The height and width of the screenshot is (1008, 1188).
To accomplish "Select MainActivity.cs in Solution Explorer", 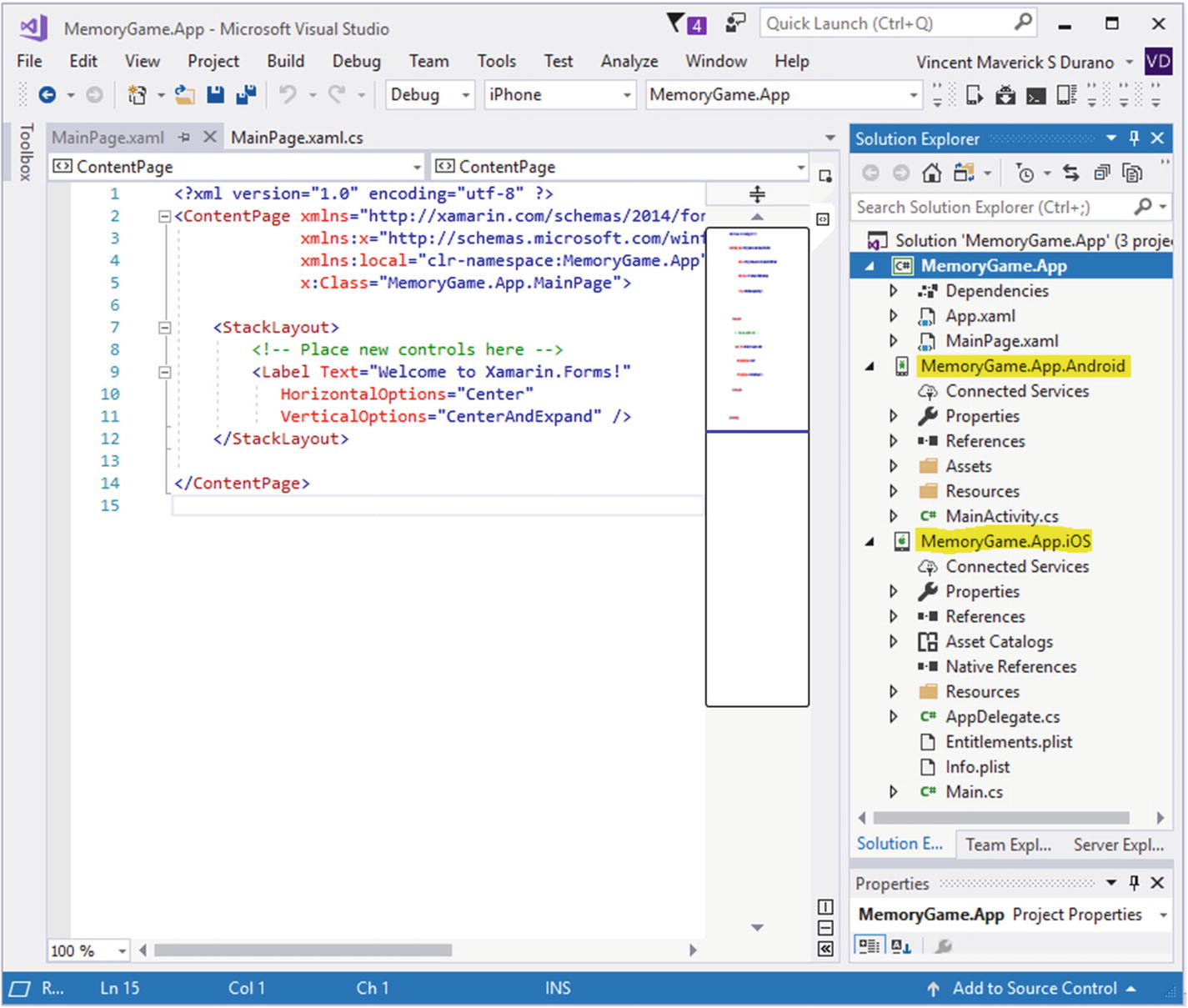I will coord(1002,516).
